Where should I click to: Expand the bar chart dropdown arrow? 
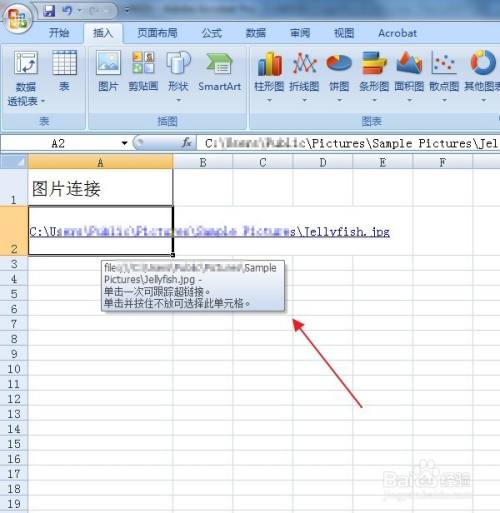click(x=374, y=100)
